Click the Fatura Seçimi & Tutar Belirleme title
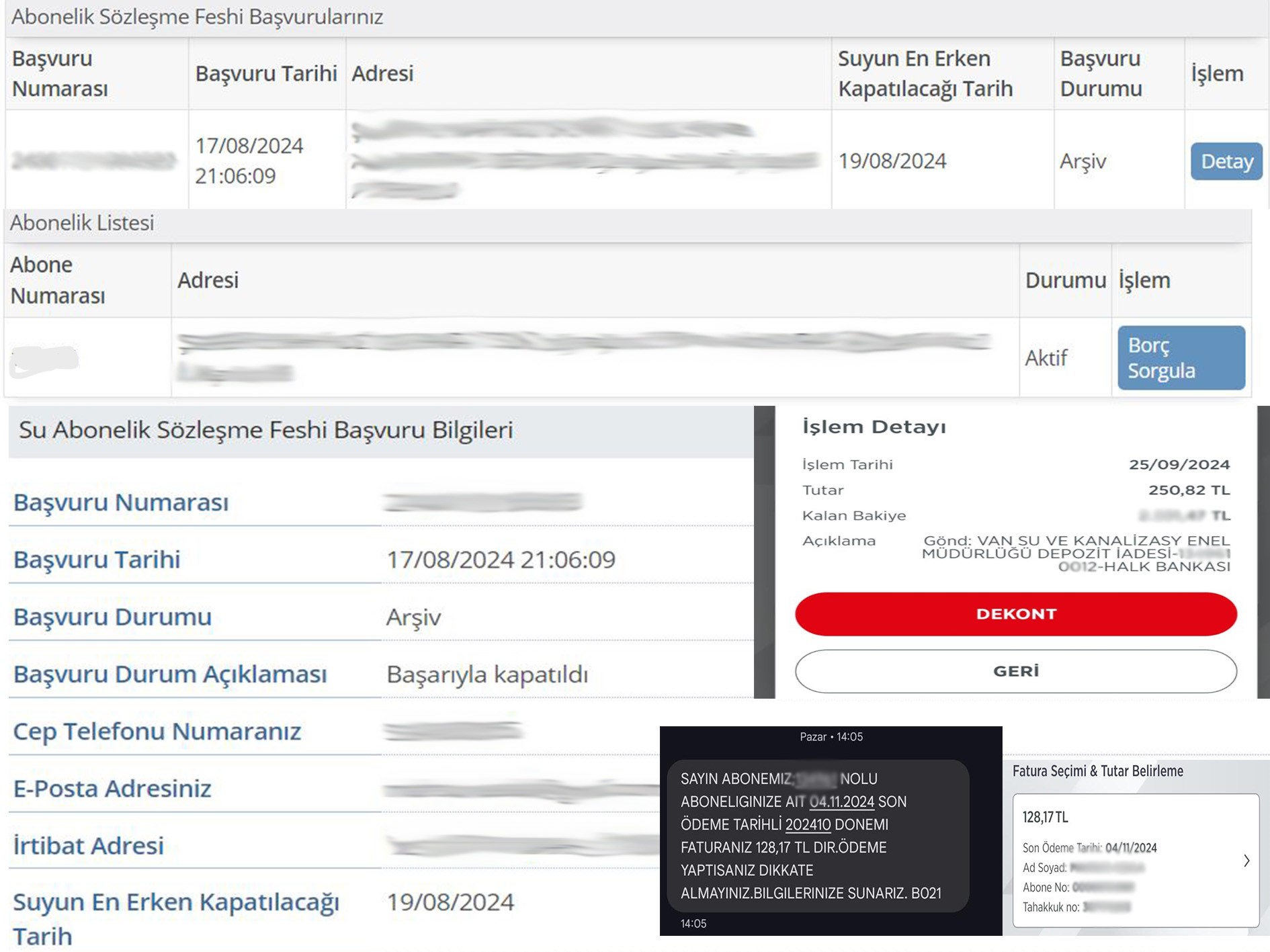This screenshot has height=952, width=1270. (x=1097, y=771)
